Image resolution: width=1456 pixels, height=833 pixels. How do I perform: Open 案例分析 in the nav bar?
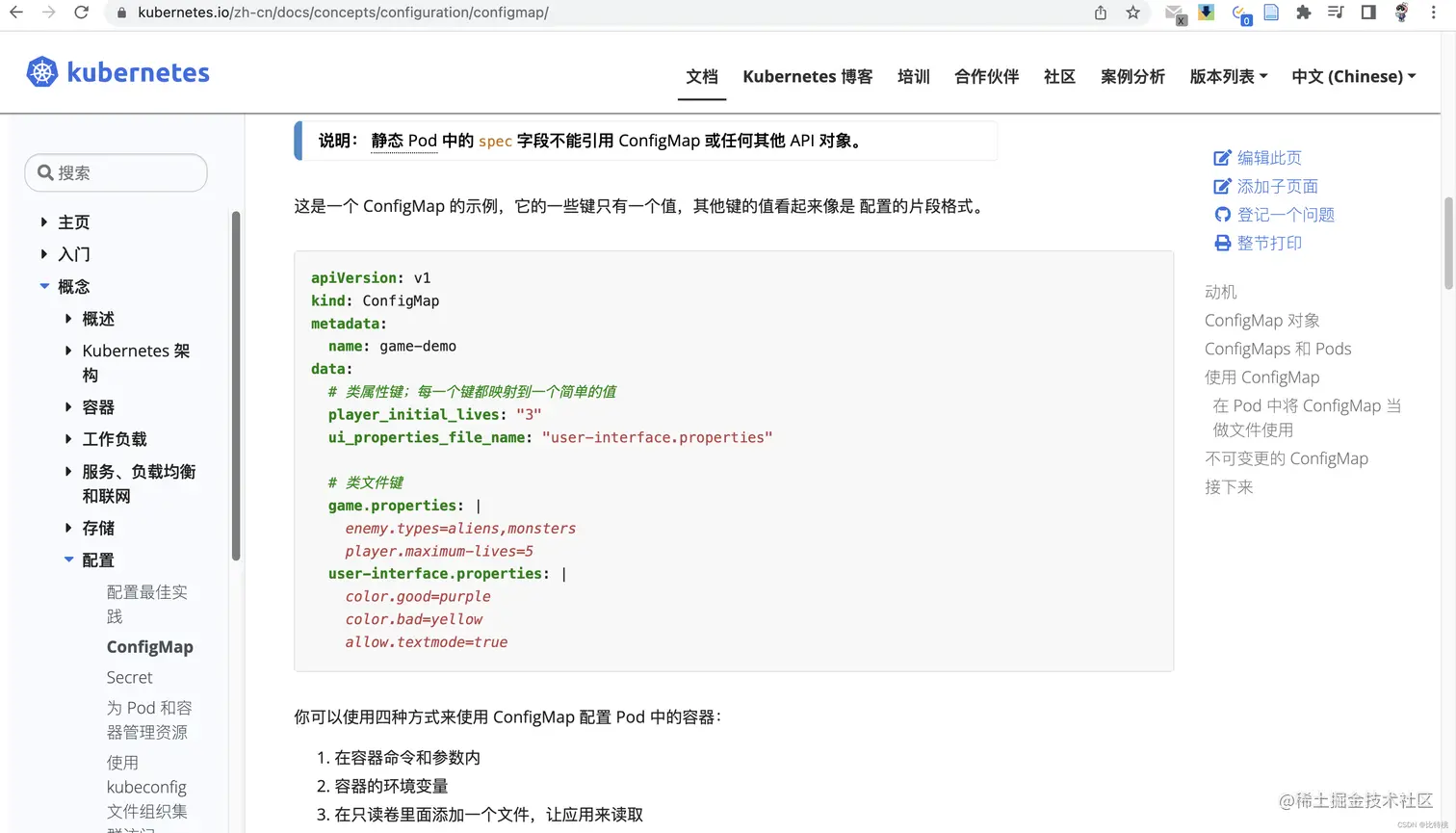click(x=1132, y=76)
